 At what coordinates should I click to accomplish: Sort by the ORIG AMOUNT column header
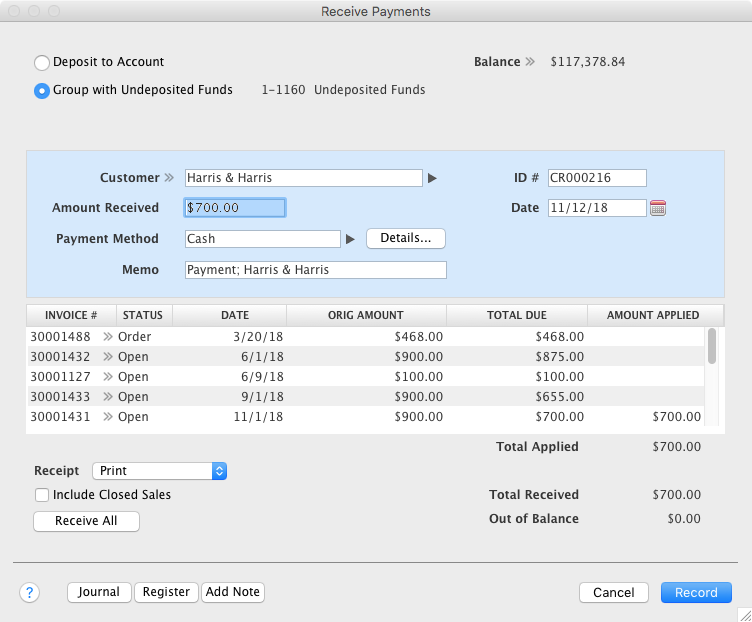click(x=366, y=315)
